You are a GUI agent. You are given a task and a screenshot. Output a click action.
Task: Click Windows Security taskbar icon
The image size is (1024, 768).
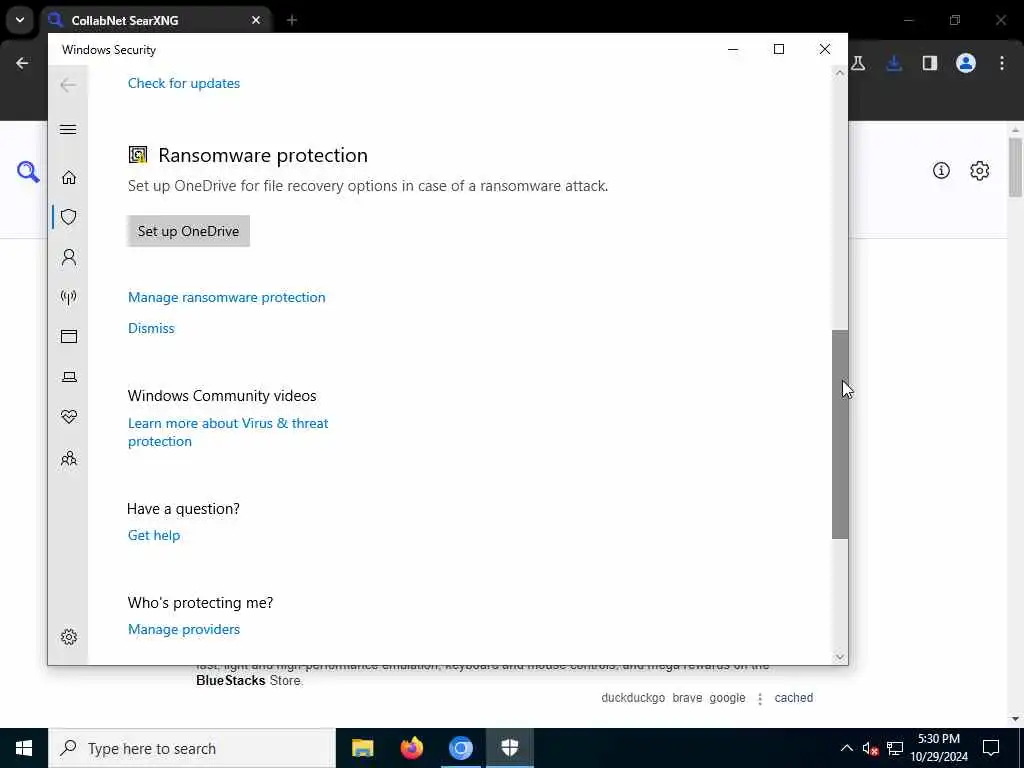[509, 748]
